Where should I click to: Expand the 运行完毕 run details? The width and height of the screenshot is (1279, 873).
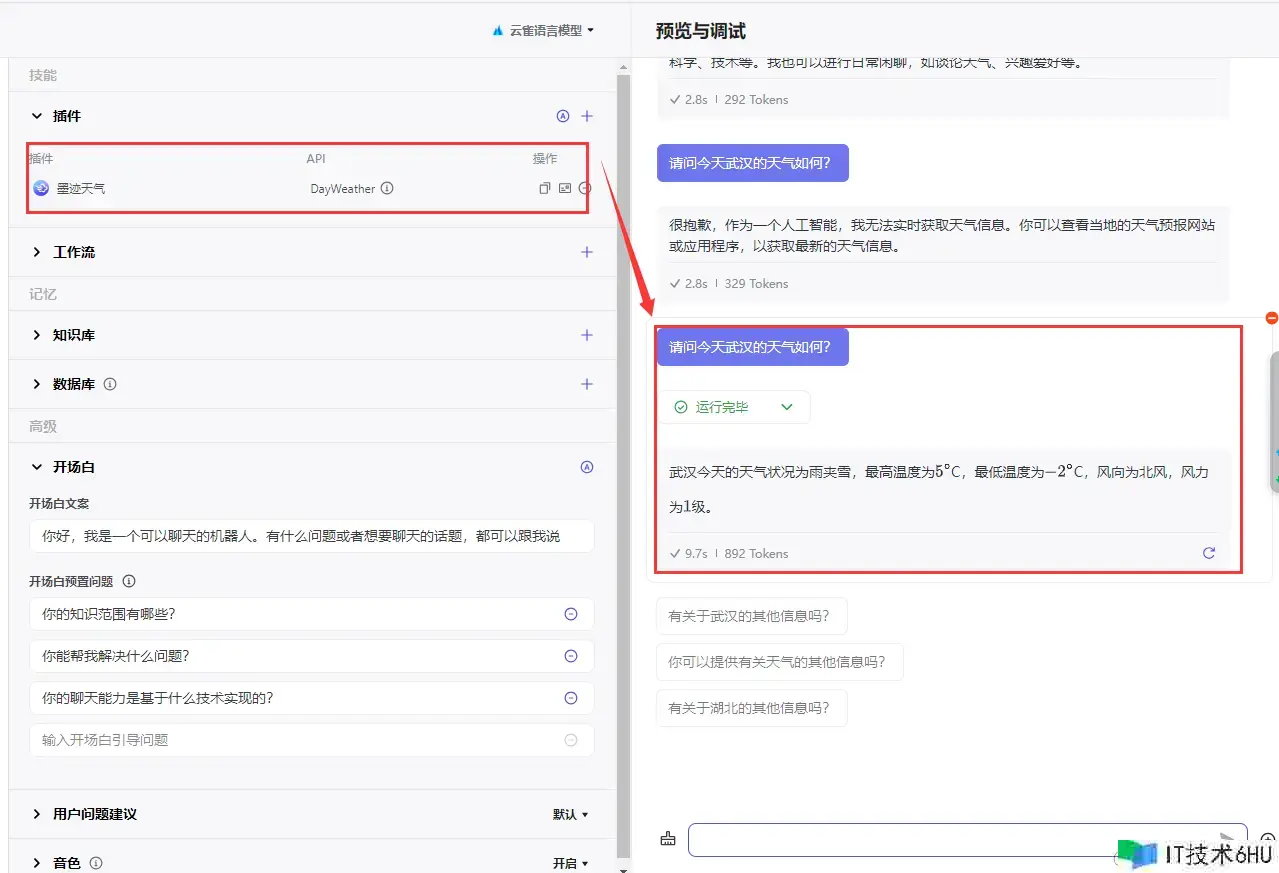[x=786, y=407]
